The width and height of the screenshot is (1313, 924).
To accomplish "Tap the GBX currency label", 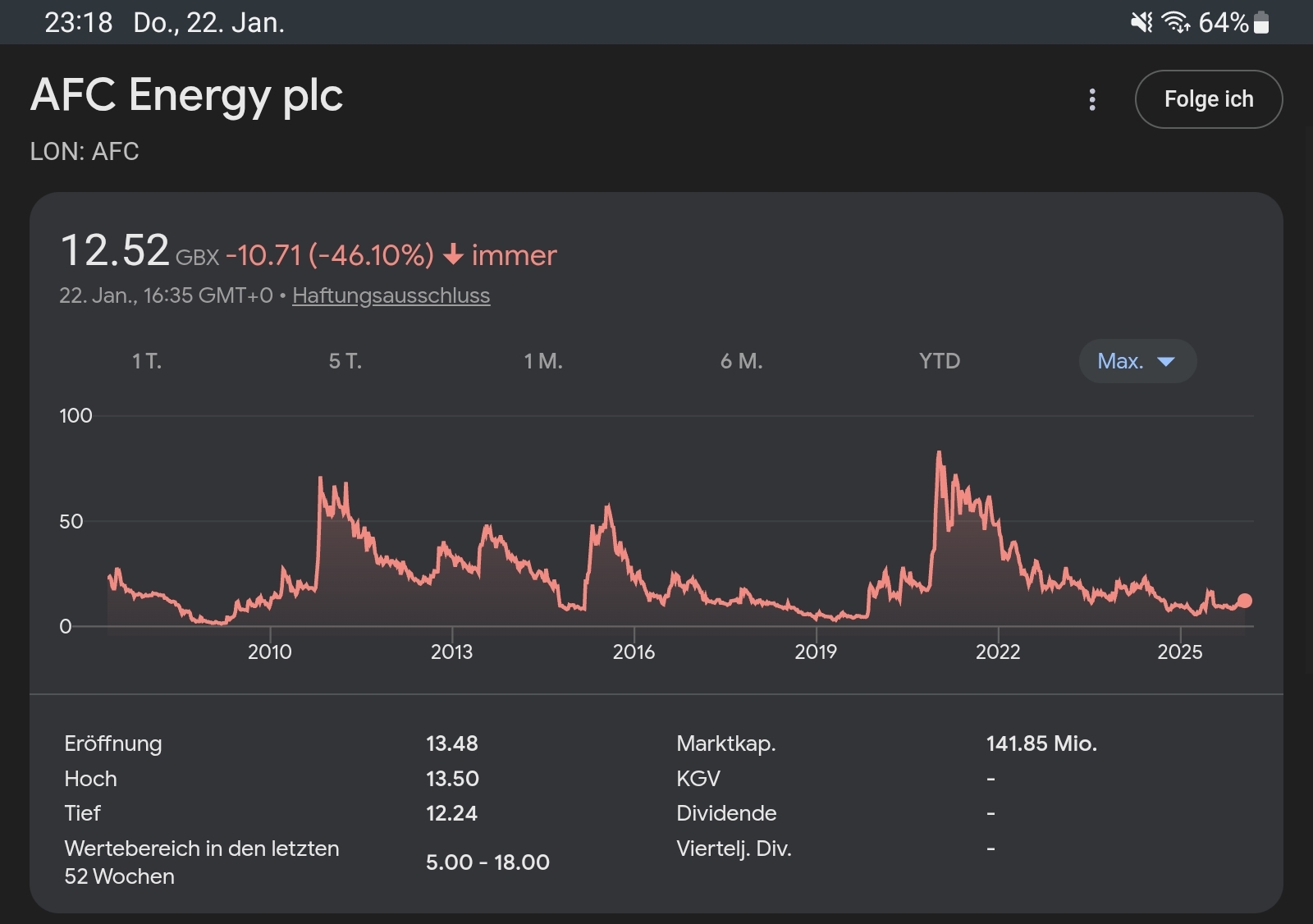I will pos(198,258).
